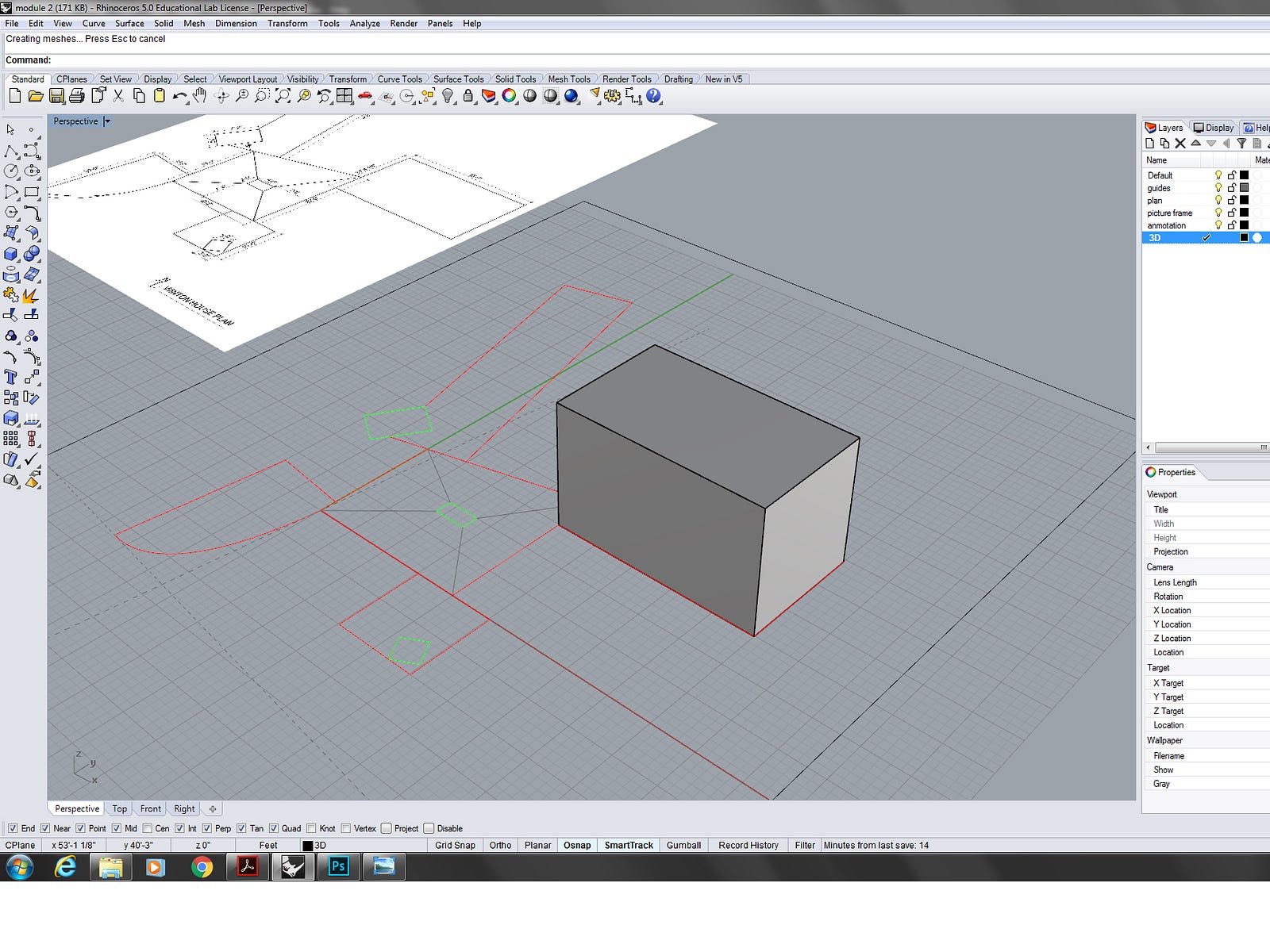Select the Box tool in the side toolbar
Viewport: 1270px width, 952px height.
10,253
